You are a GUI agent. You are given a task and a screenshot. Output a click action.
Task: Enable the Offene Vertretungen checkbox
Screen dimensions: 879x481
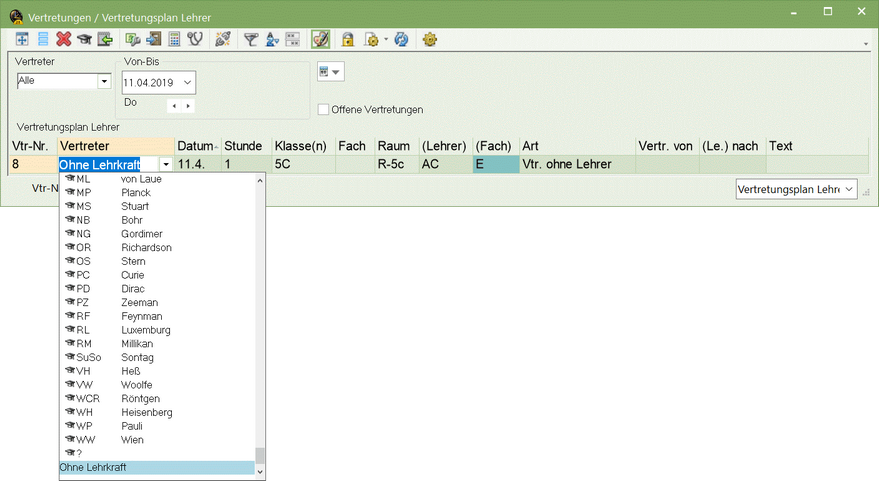pos(323,109)
